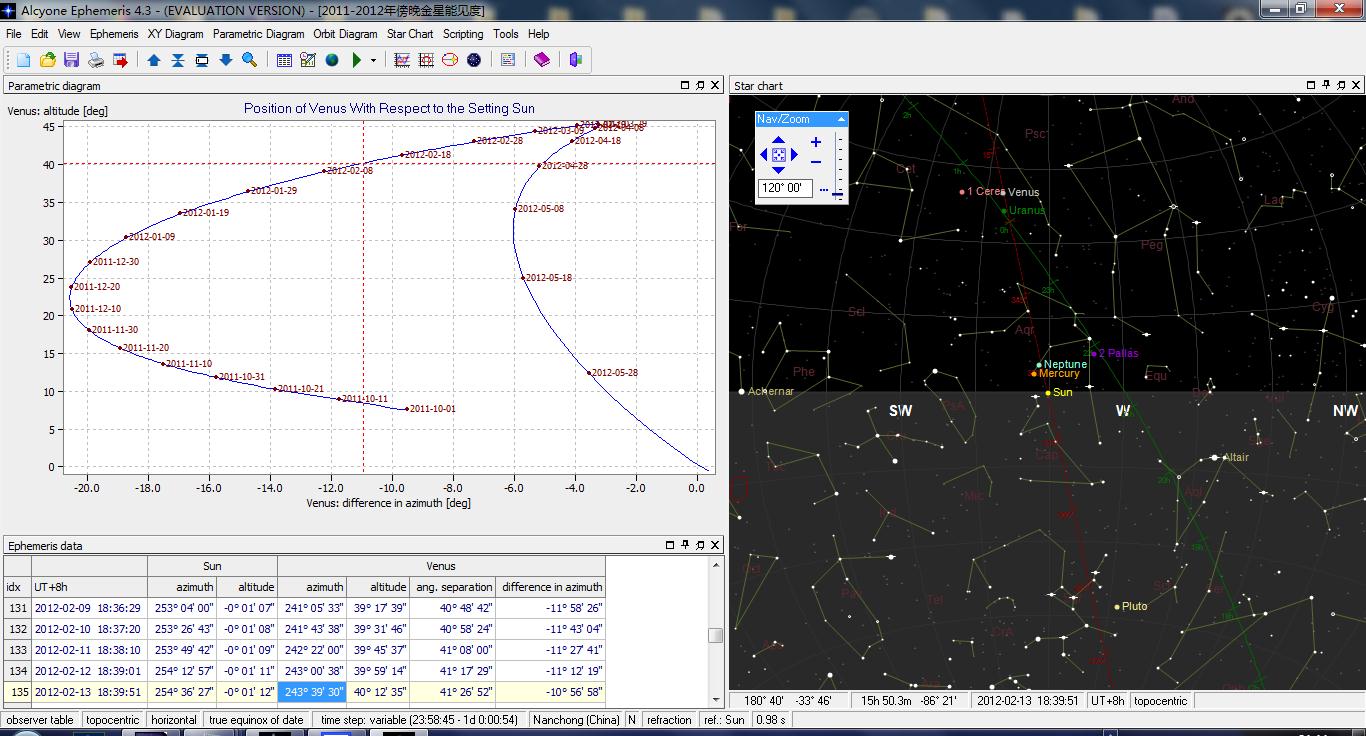Click the blue converging arrows toolbar icon
Viewport: 1366px width, 736px height.
tap(178, 60)
